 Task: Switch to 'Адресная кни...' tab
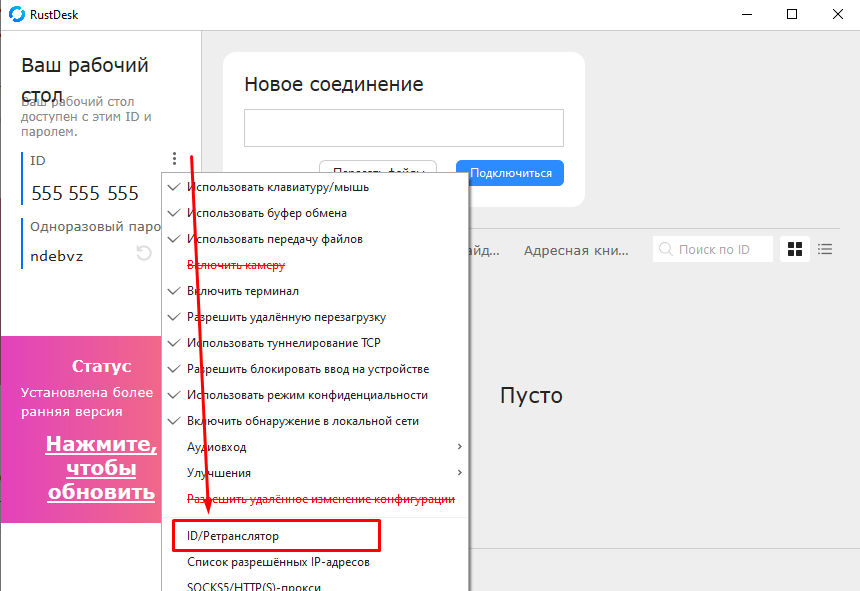576,251
